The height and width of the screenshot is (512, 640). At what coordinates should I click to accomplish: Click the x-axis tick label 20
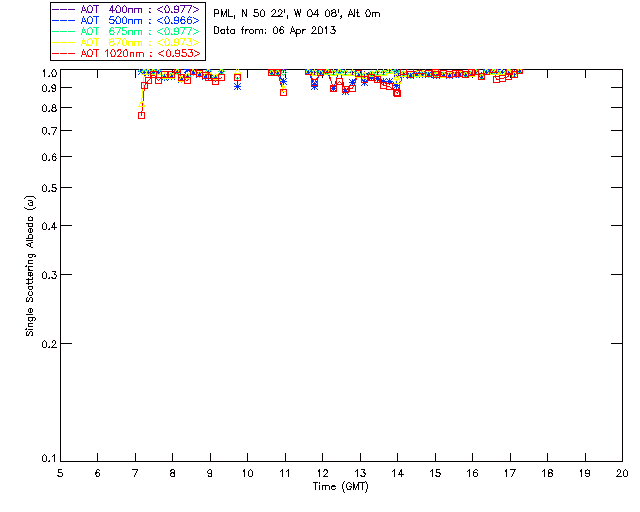point(622,473)
